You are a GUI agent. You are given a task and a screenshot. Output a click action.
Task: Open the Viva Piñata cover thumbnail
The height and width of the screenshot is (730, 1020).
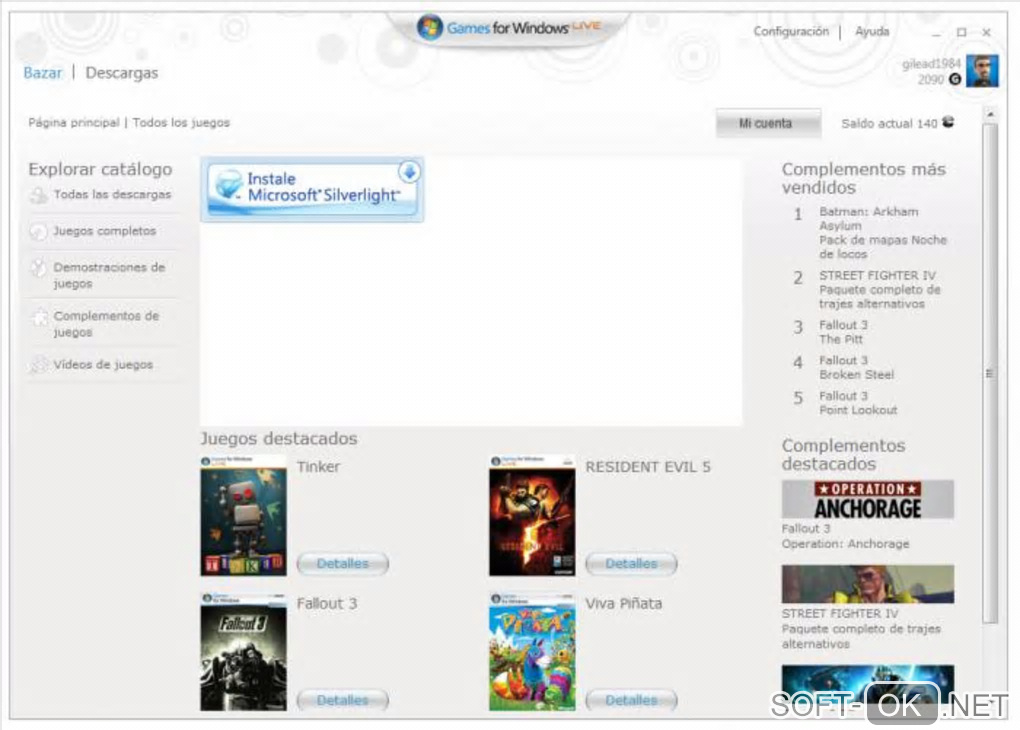pyautogui.click(x=532, y=651)
